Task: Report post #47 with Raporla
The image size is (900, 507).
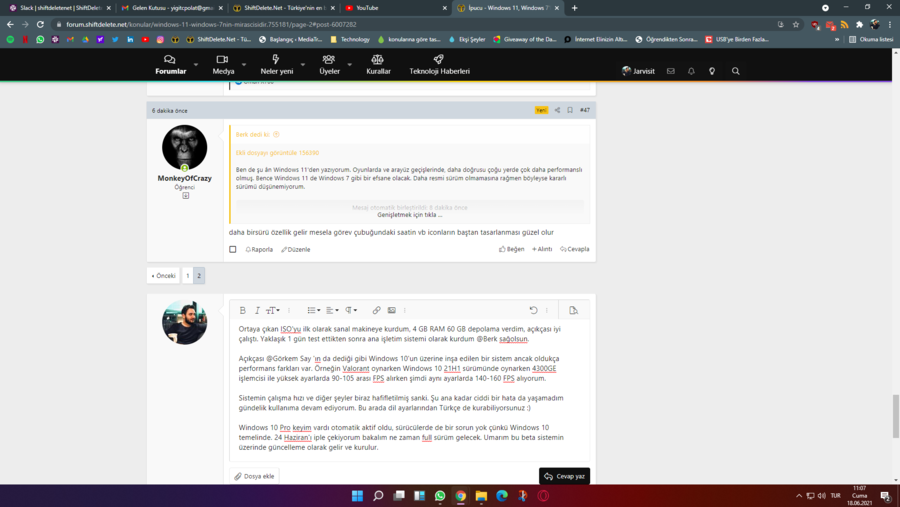Action: point(259,249)
